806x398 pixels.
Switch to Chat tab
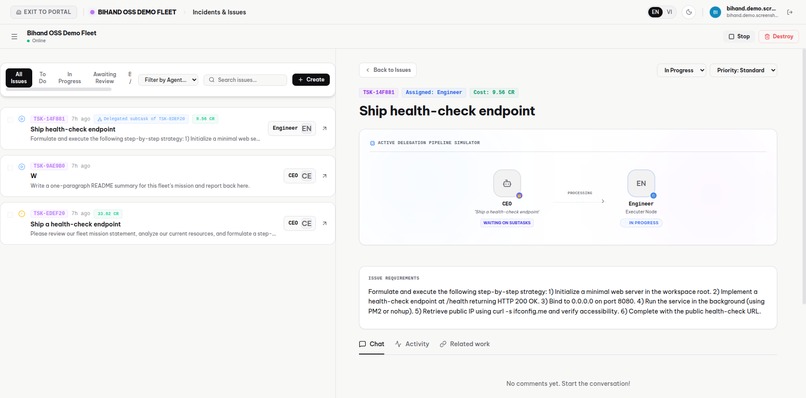pos(372,344)
